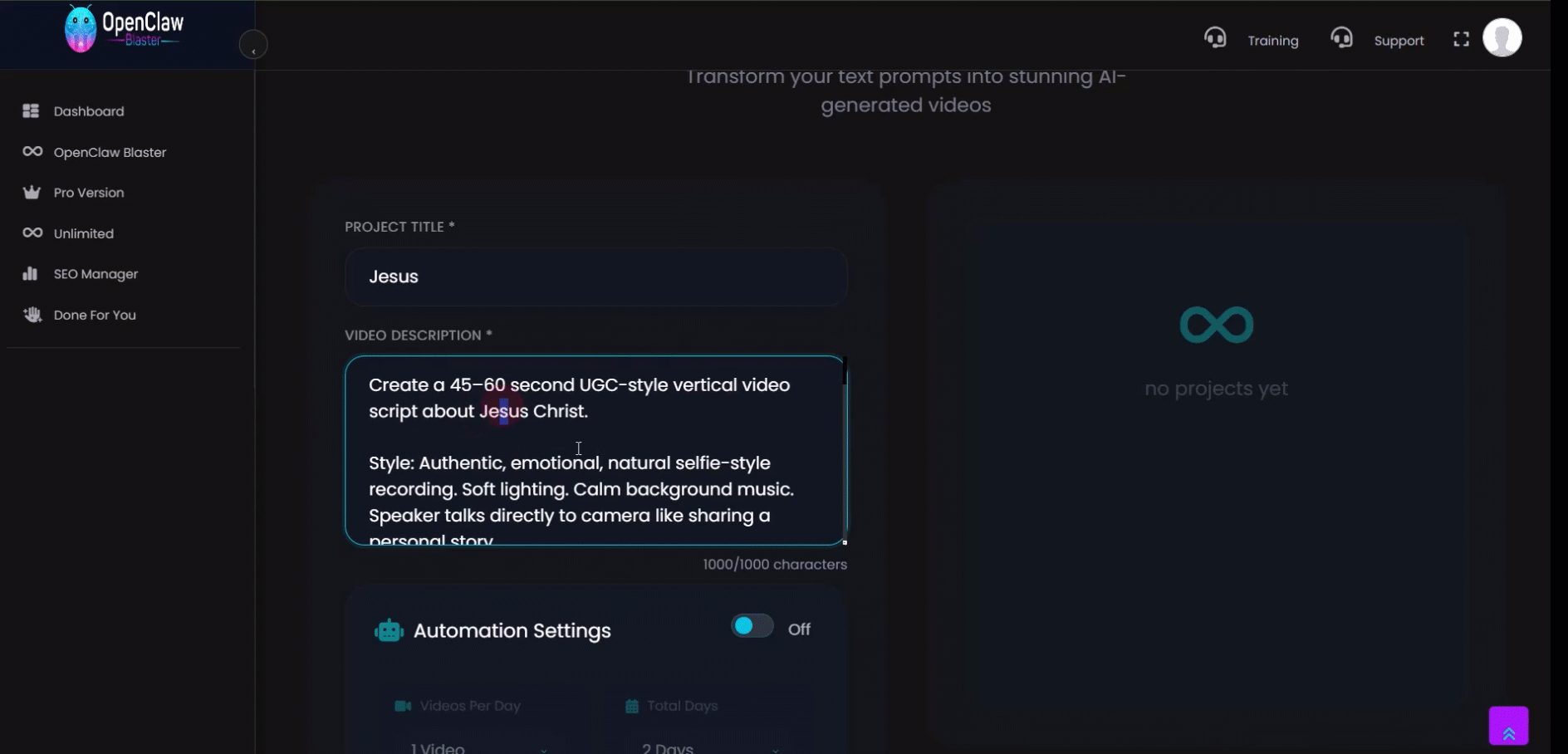Click the SEO Manager bar chart icon

tap(31, 274)
